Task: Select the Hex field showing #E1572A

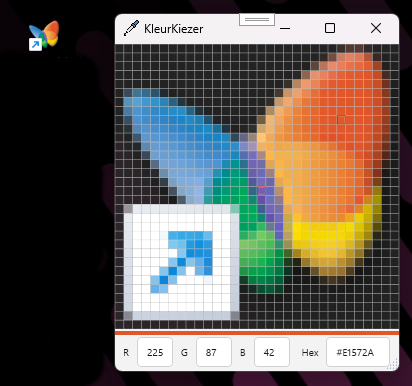Action: coord(358,352)
